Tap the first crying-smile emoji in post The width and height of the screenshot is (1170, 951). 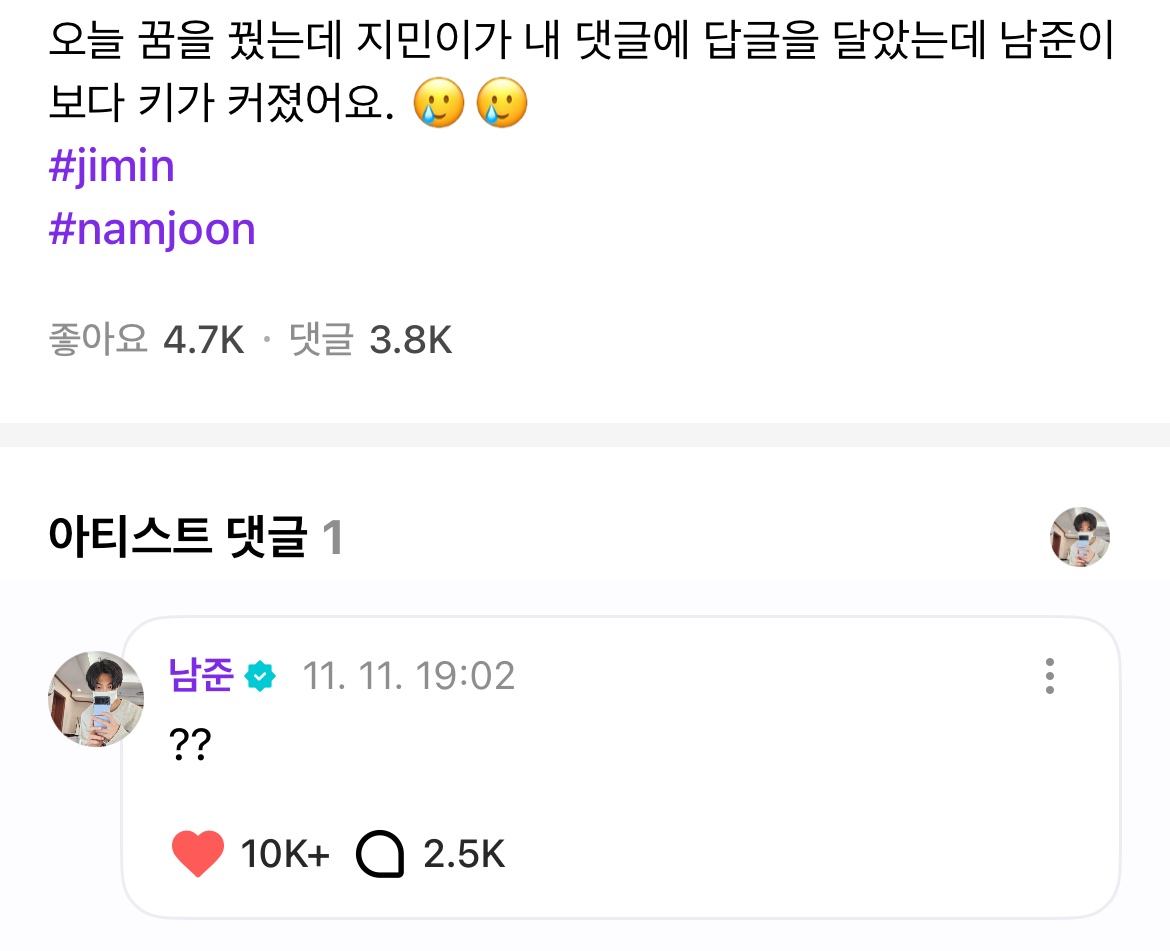point(441,104)
